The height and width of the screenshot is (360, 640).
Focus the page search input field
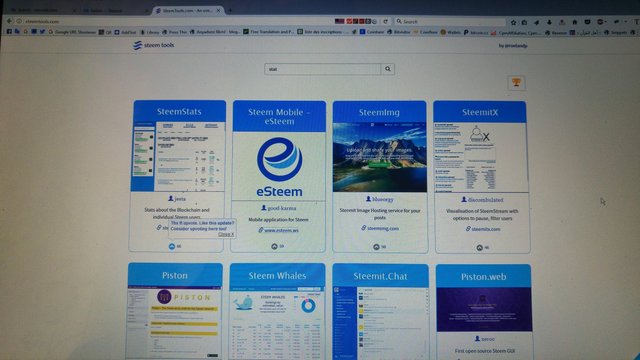(x=322, y=69)
